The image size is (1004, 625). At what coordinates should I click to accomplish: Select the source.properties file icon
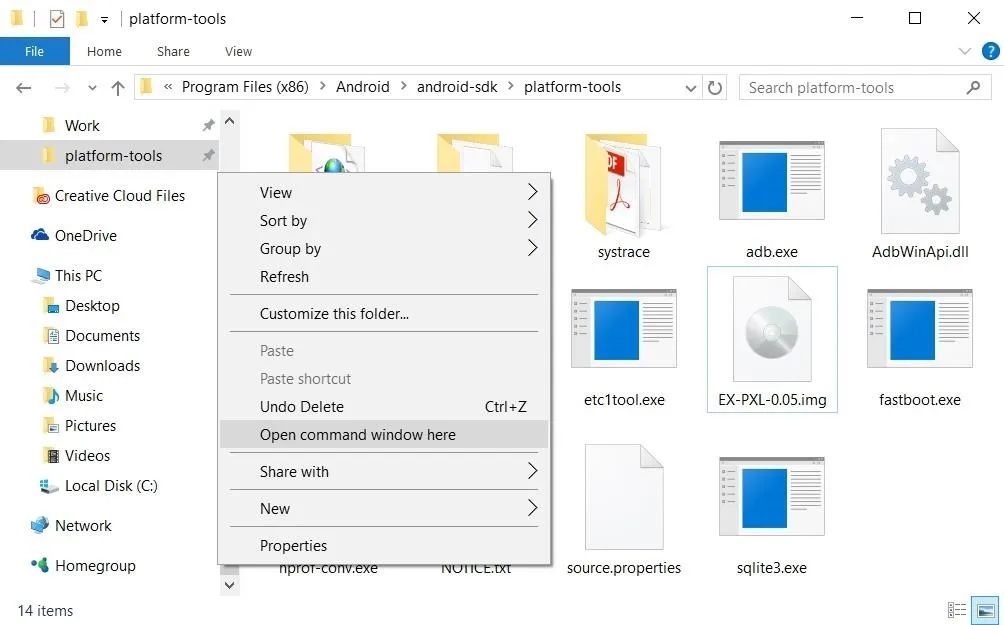(x=624, y=496)
